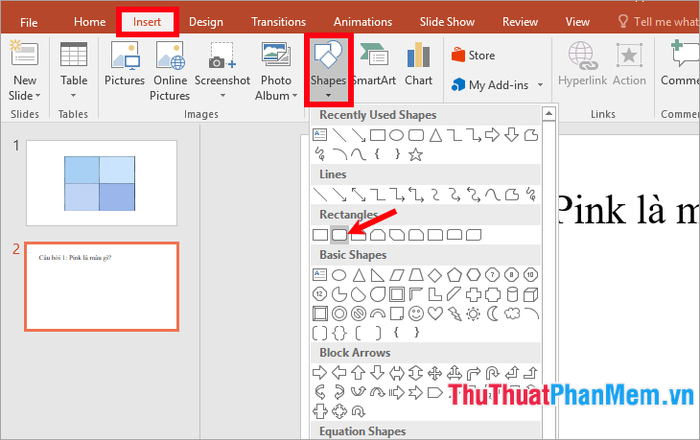
Task: Select the Rounded Rectangle shape
Action: click(339, 234)
